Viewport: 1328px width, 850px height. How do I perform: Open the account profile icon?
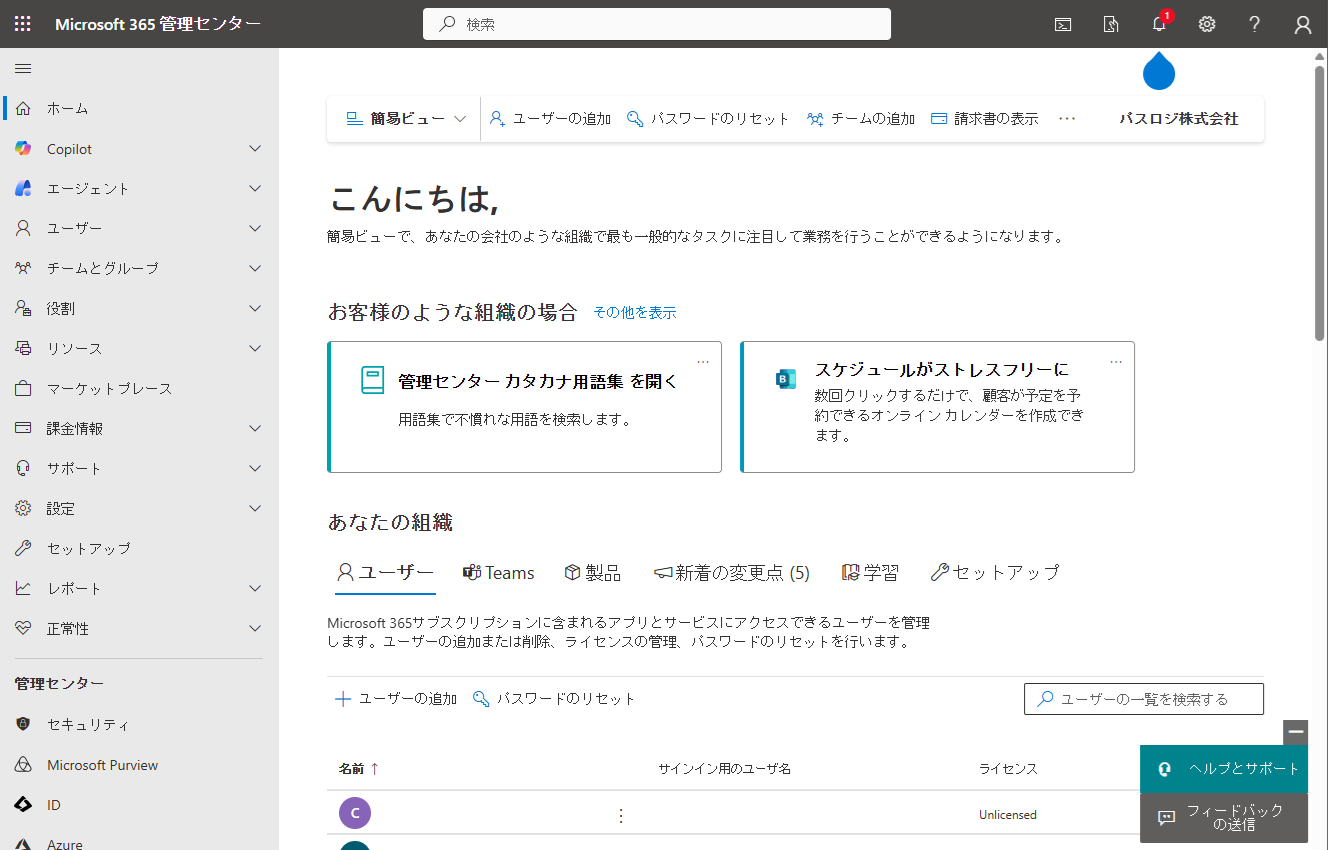coord(1303,24)
